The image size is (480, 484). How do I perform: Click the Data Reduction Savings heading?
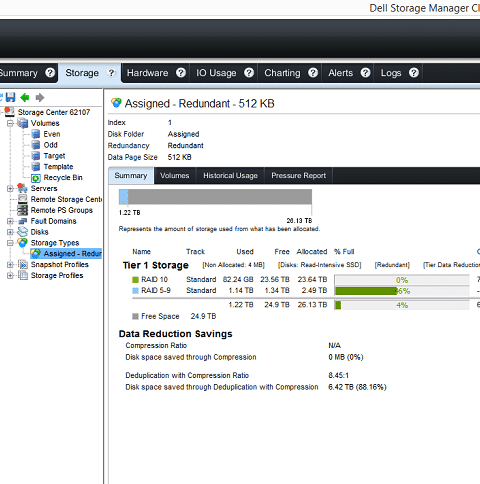[175, 334]
